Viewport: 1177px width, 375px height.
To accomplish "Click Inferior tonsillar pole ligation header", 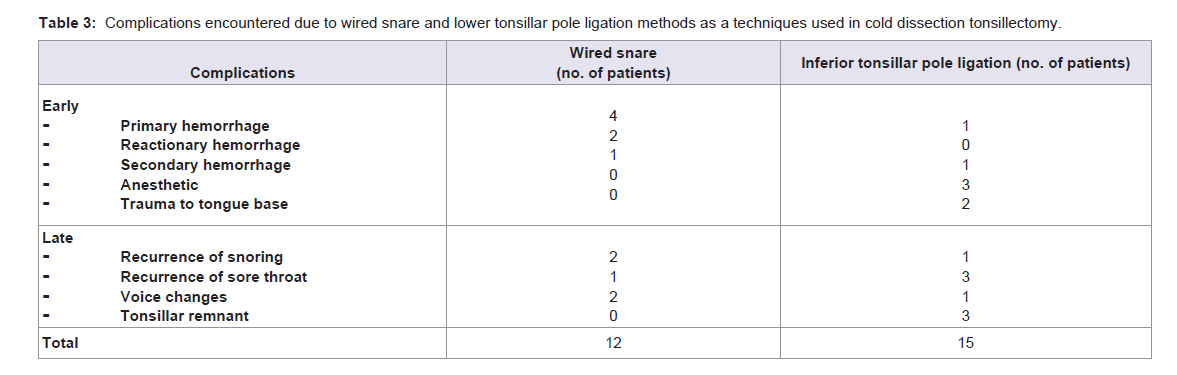I will (x=965, y=63).
